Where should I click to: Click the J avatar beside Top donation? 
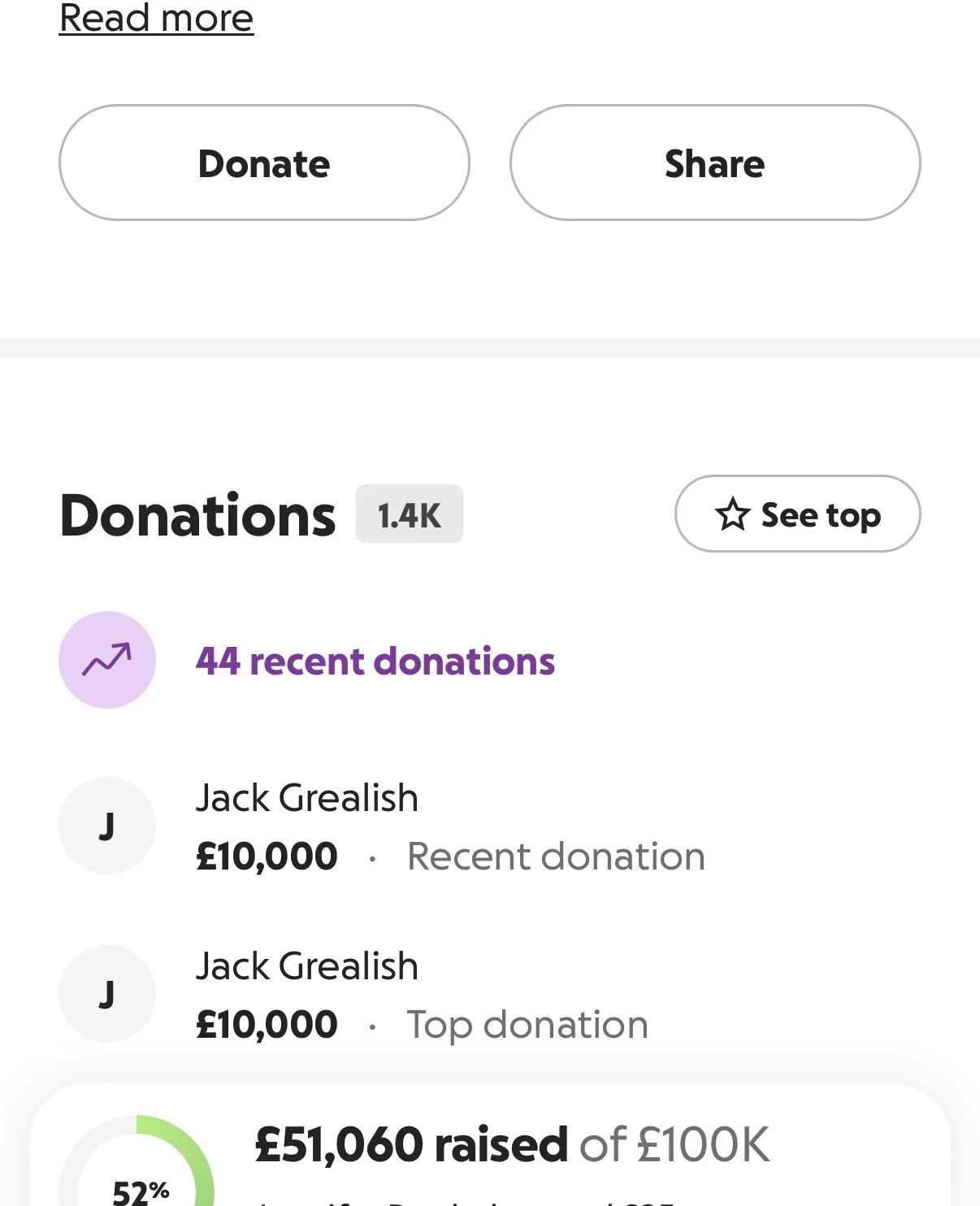click(107, 994)
